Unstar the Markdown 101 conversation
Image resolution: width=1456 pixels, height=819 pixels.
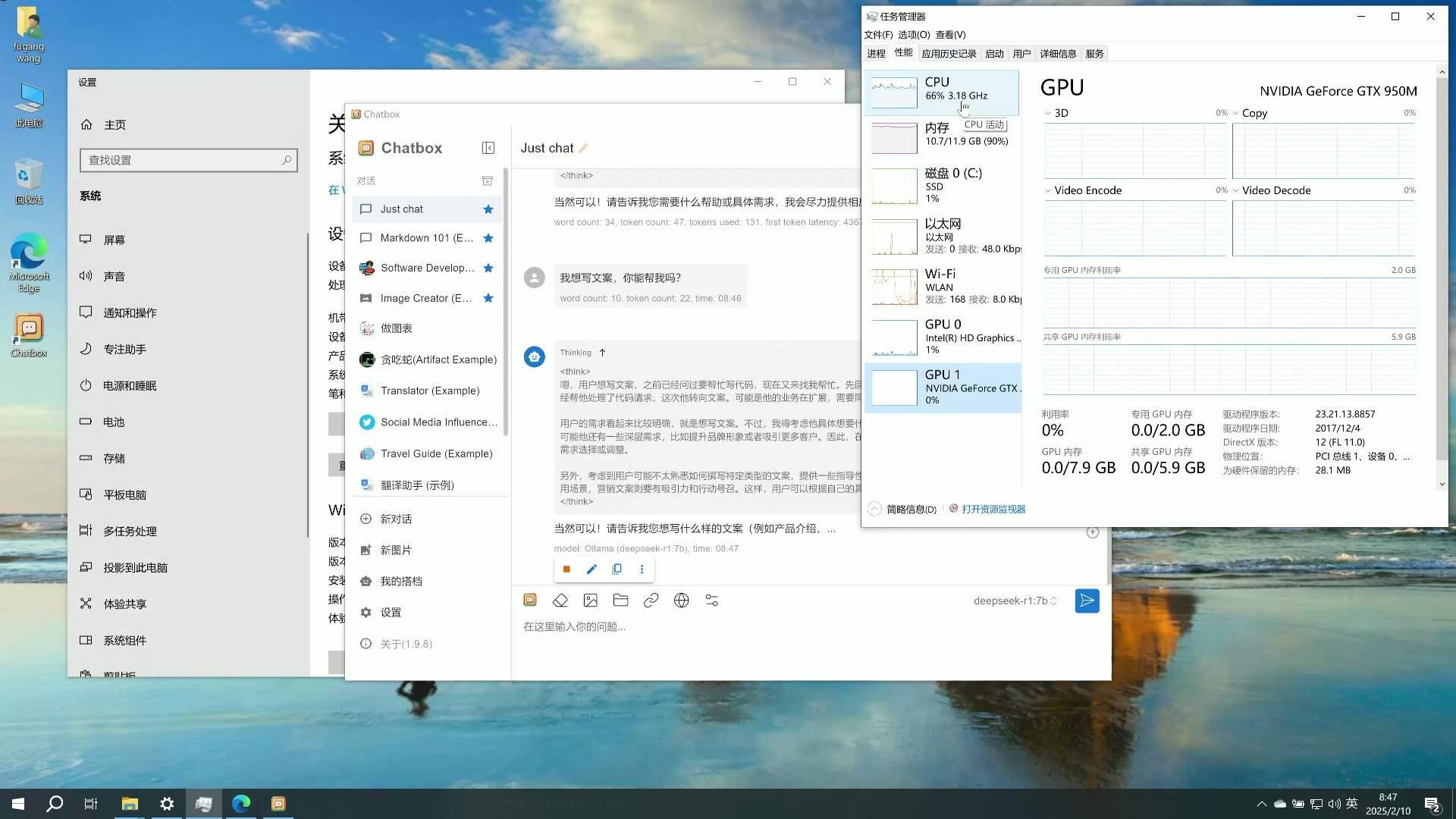(488, 238)
